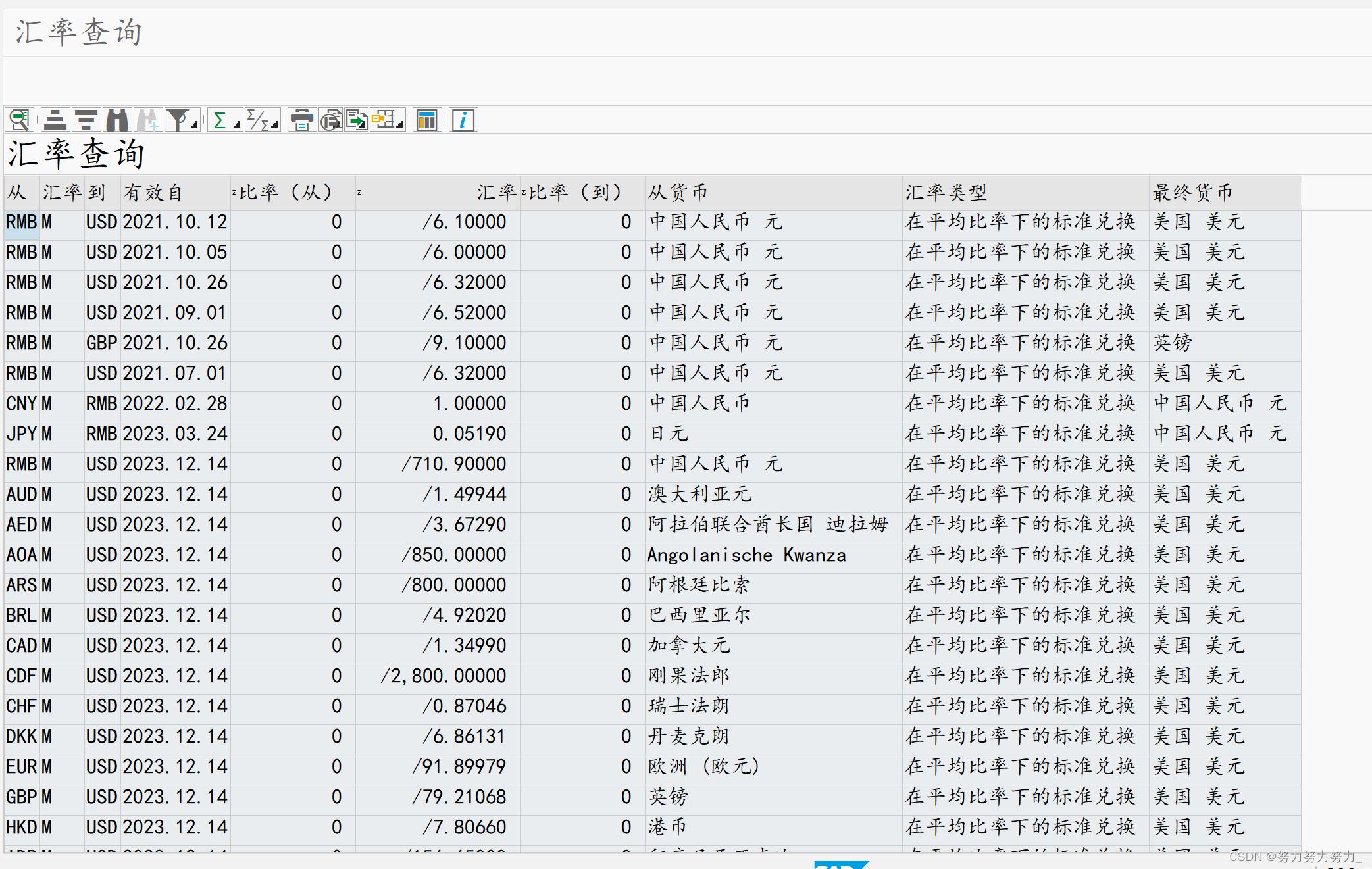Expand the Sum total dropdown

(236, 124)
